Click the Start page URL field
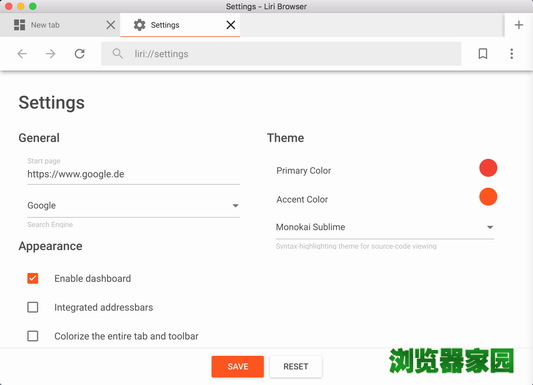The image size is (533, 385). pyautogui.click(x=133, y=174)
